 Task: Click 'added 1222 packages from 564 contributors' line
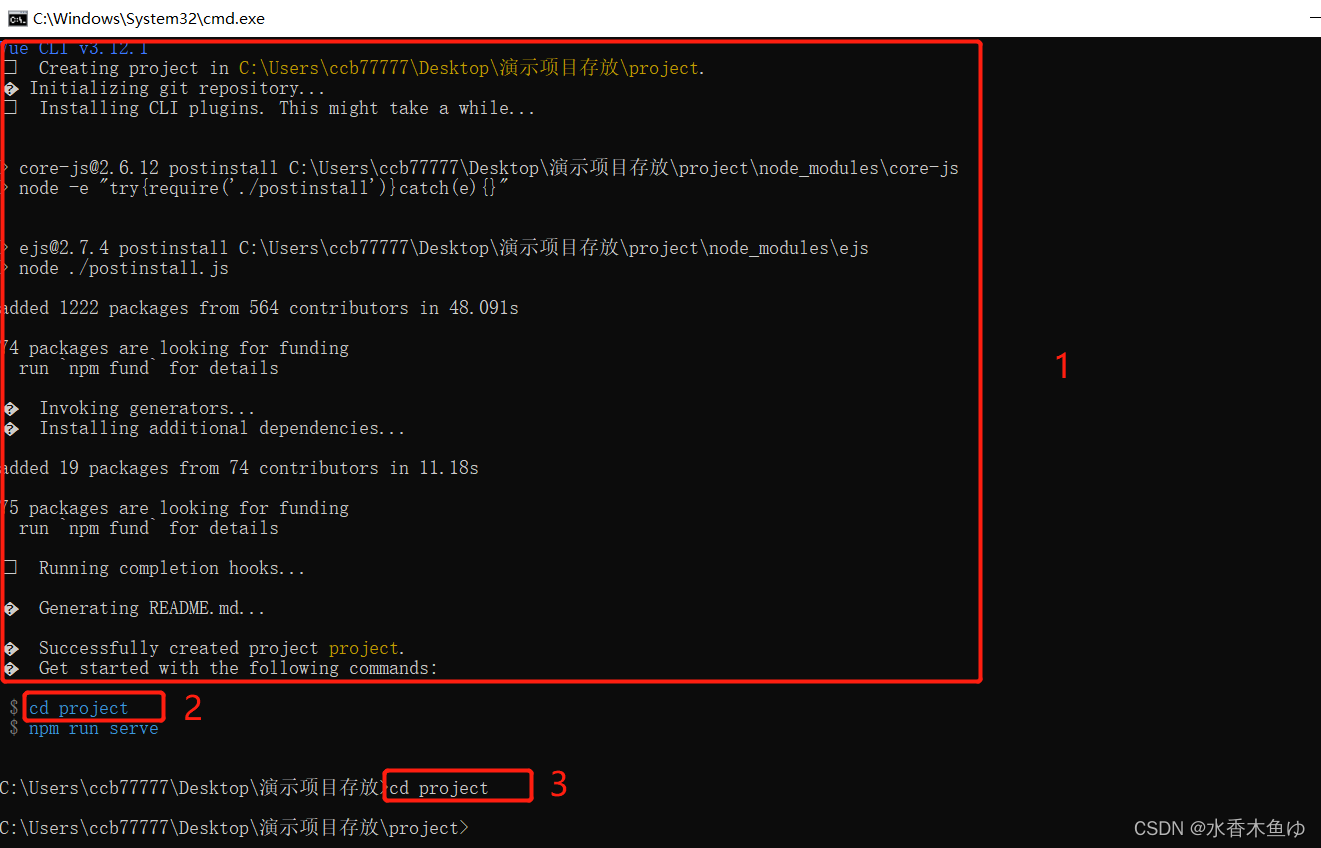point(260,308)
